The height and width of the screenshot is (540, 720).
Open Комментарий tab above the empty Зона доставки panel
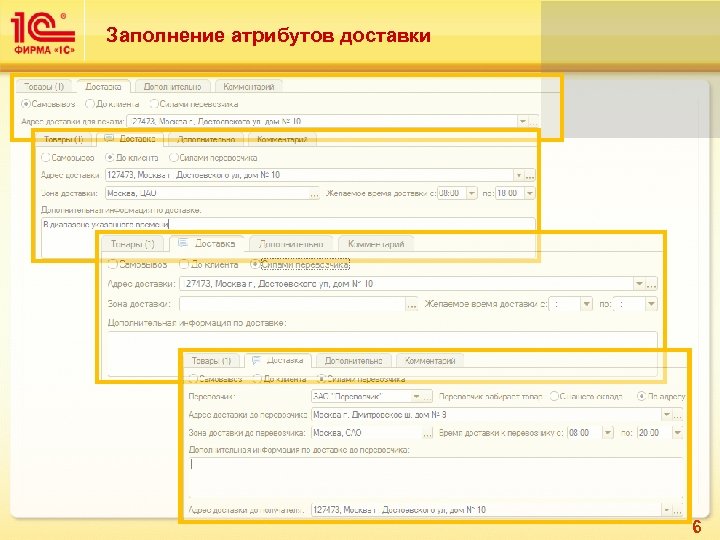tap(376, 244)
